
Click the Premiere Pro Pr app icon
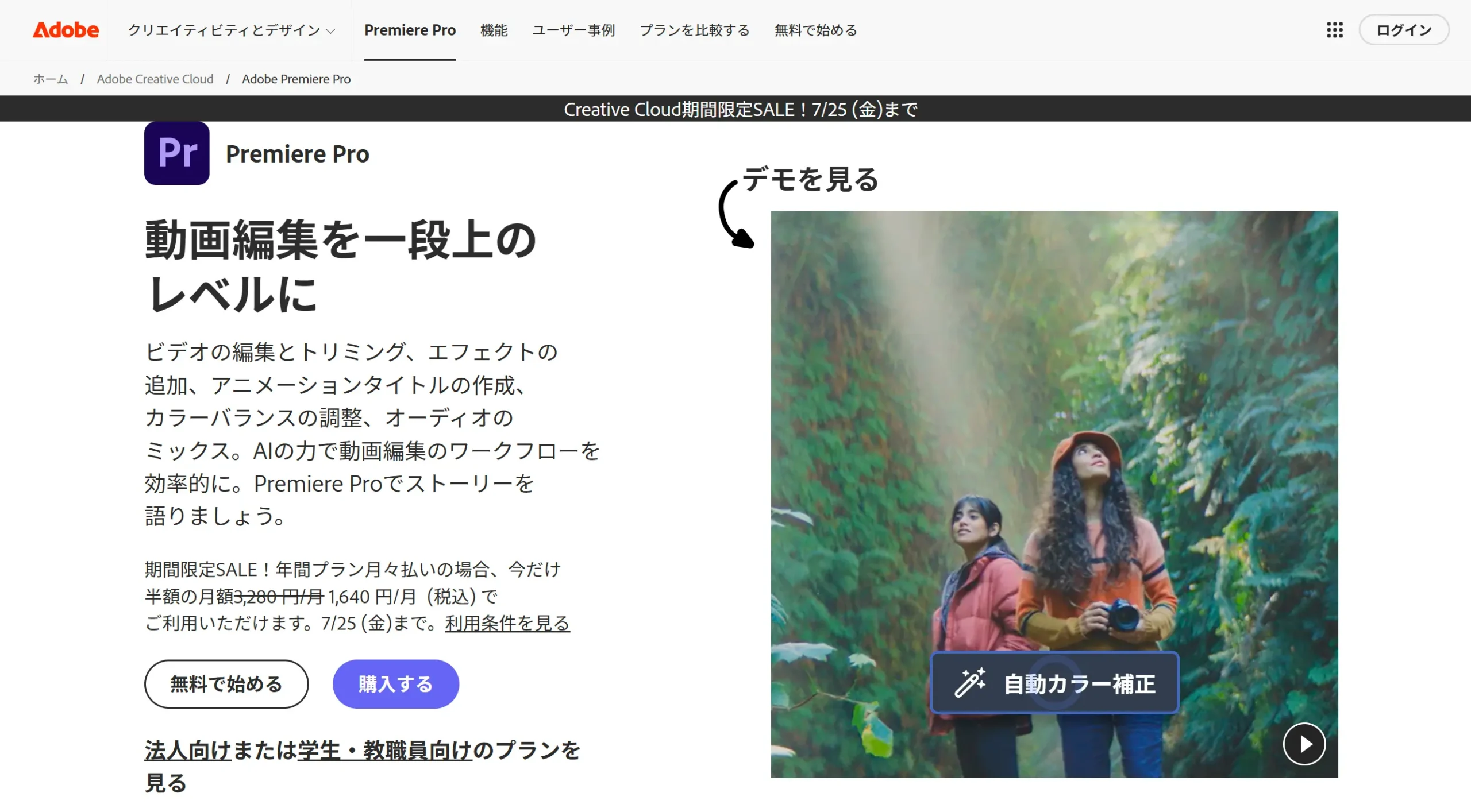176,153
